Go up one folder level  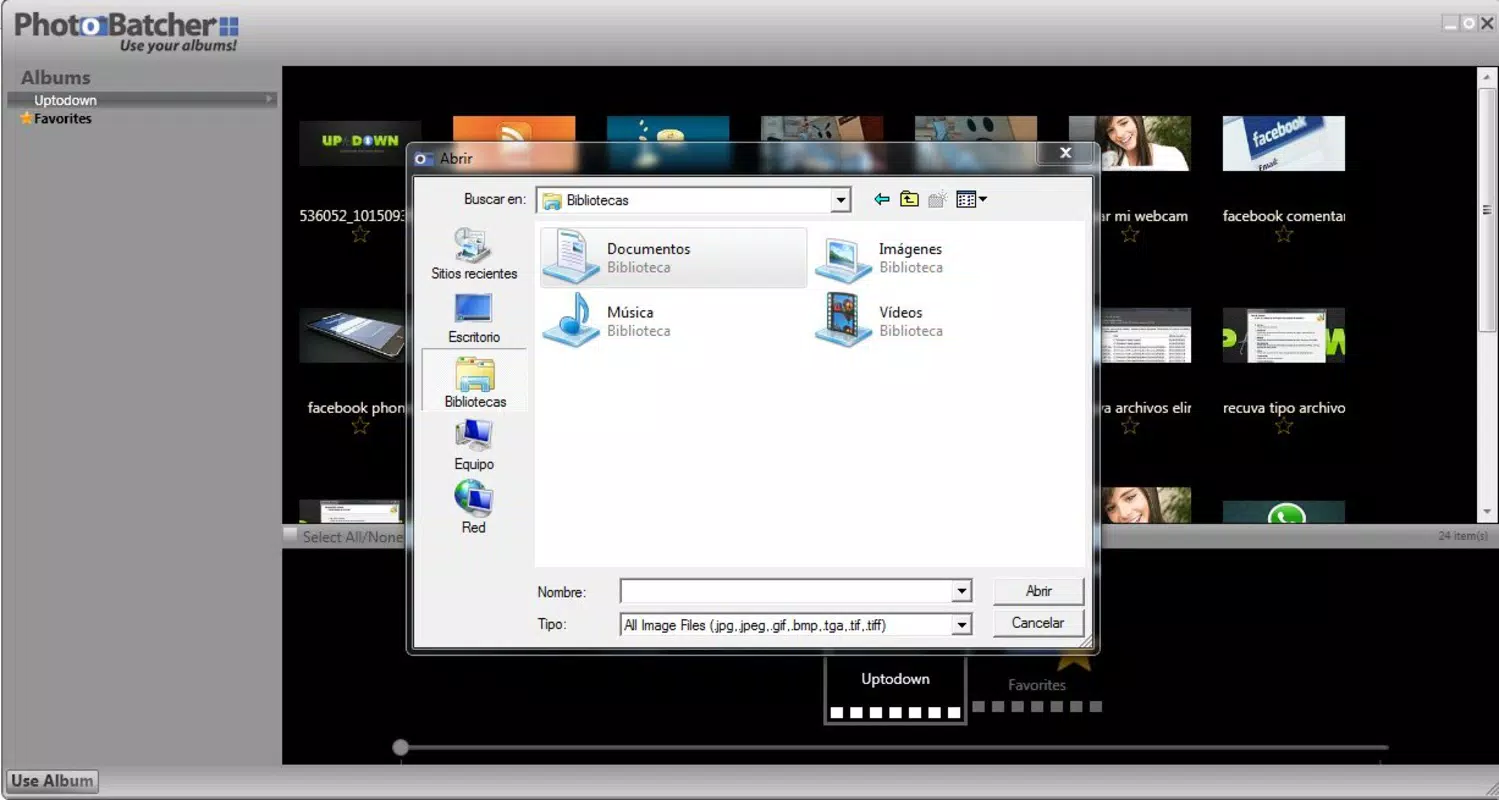click(909, 199)
